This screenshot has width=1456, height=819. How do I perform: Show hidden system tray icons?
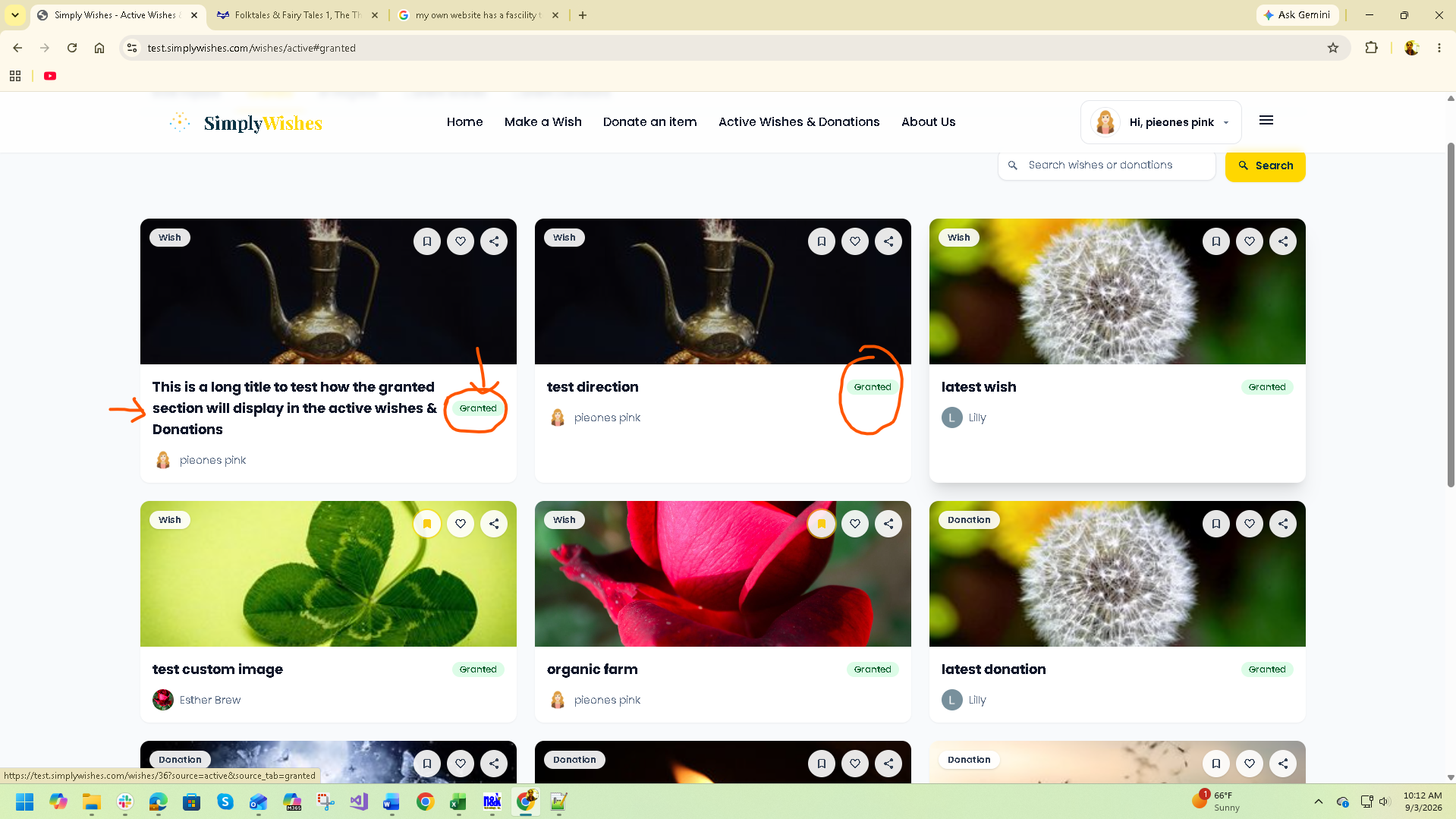tap(1319, 802)
